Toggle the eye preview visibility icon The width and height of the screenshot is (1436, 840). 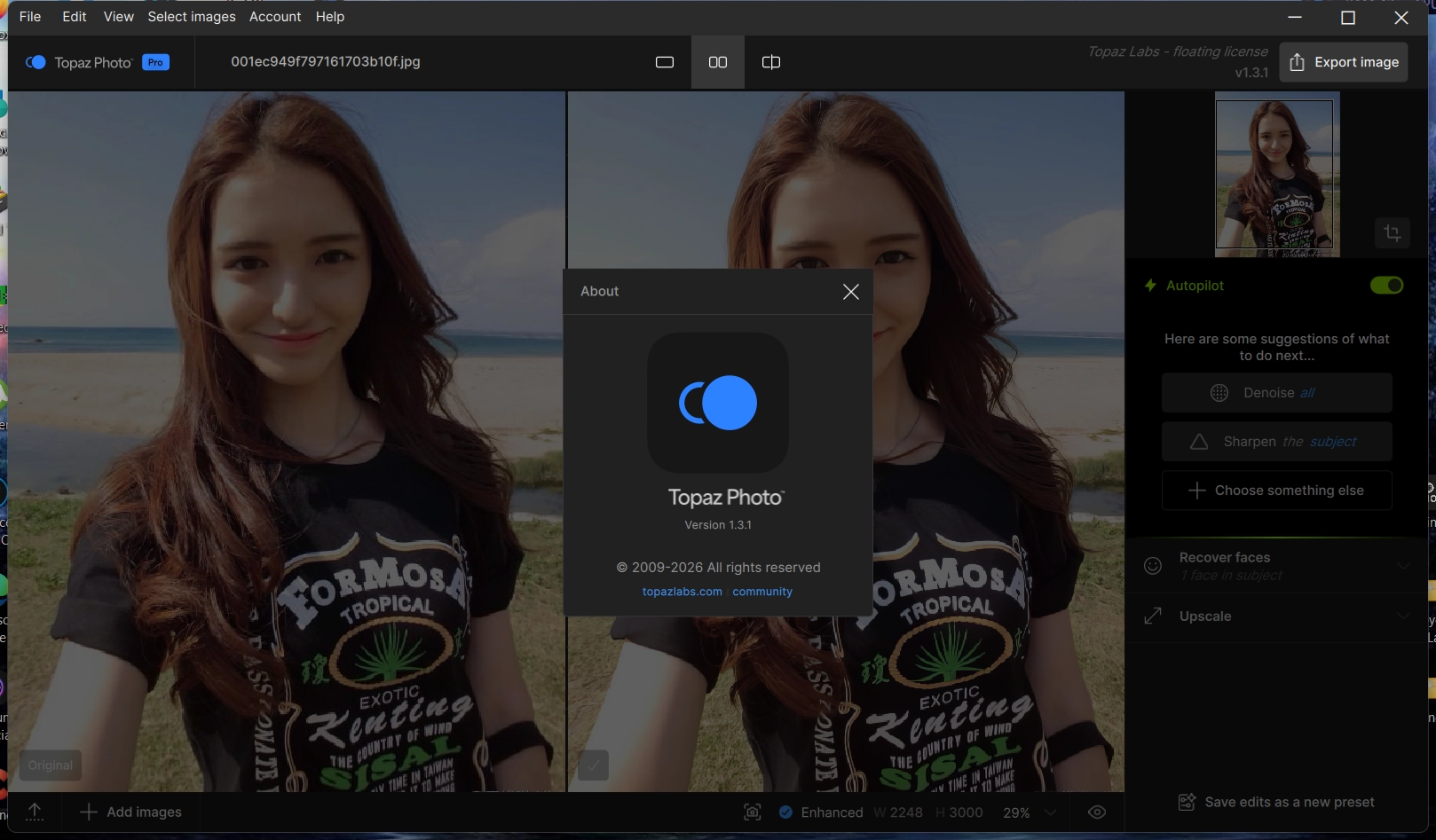[1097, 813]
